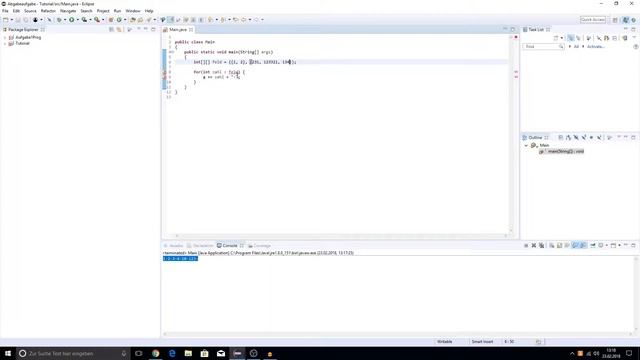This screenshot has height=360, width=640.
Task: Click the Debug perspective icon at top right
Action: tap(634, 20)
